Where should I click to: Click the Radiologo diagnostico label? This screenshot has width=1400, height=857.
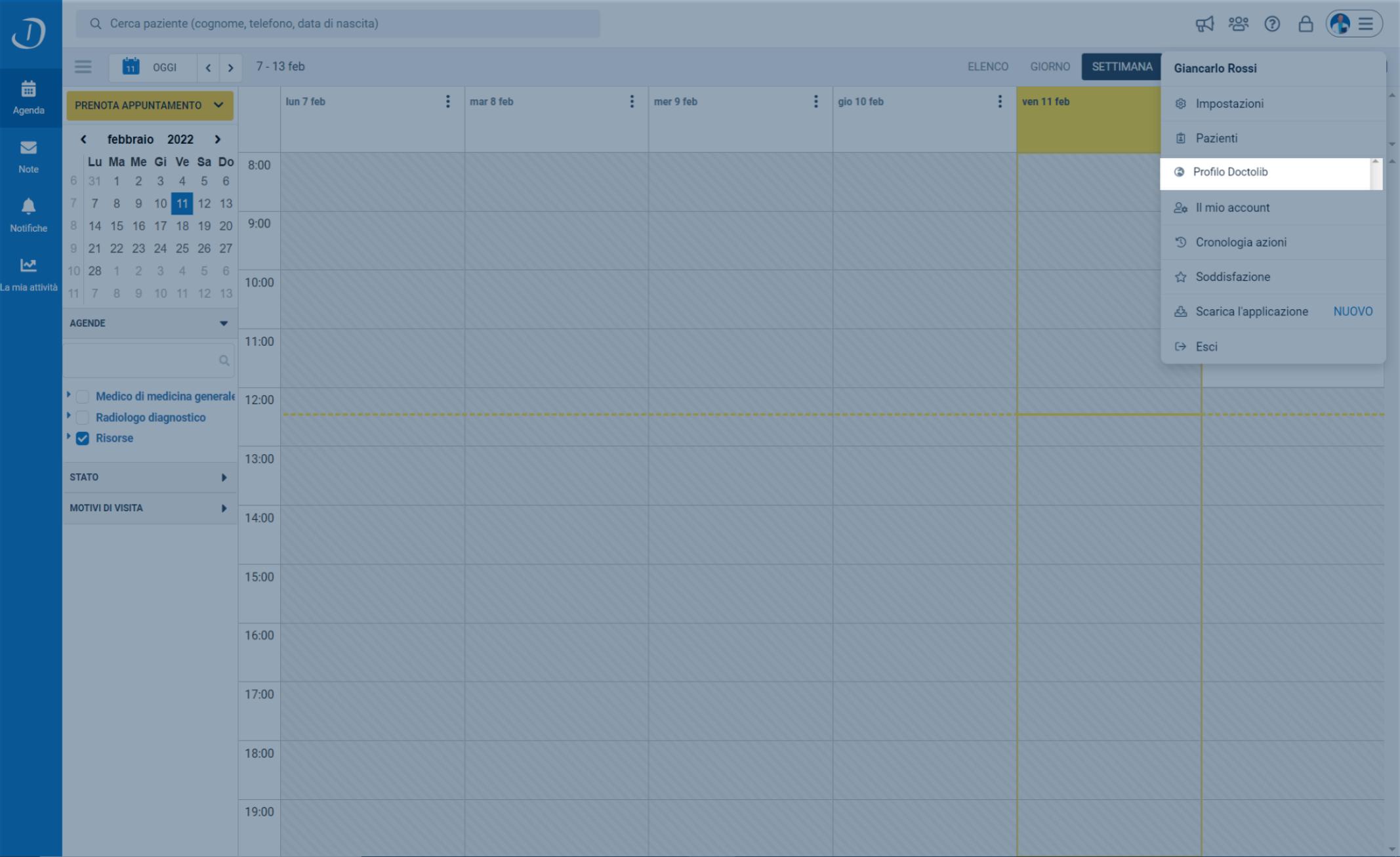151,417
